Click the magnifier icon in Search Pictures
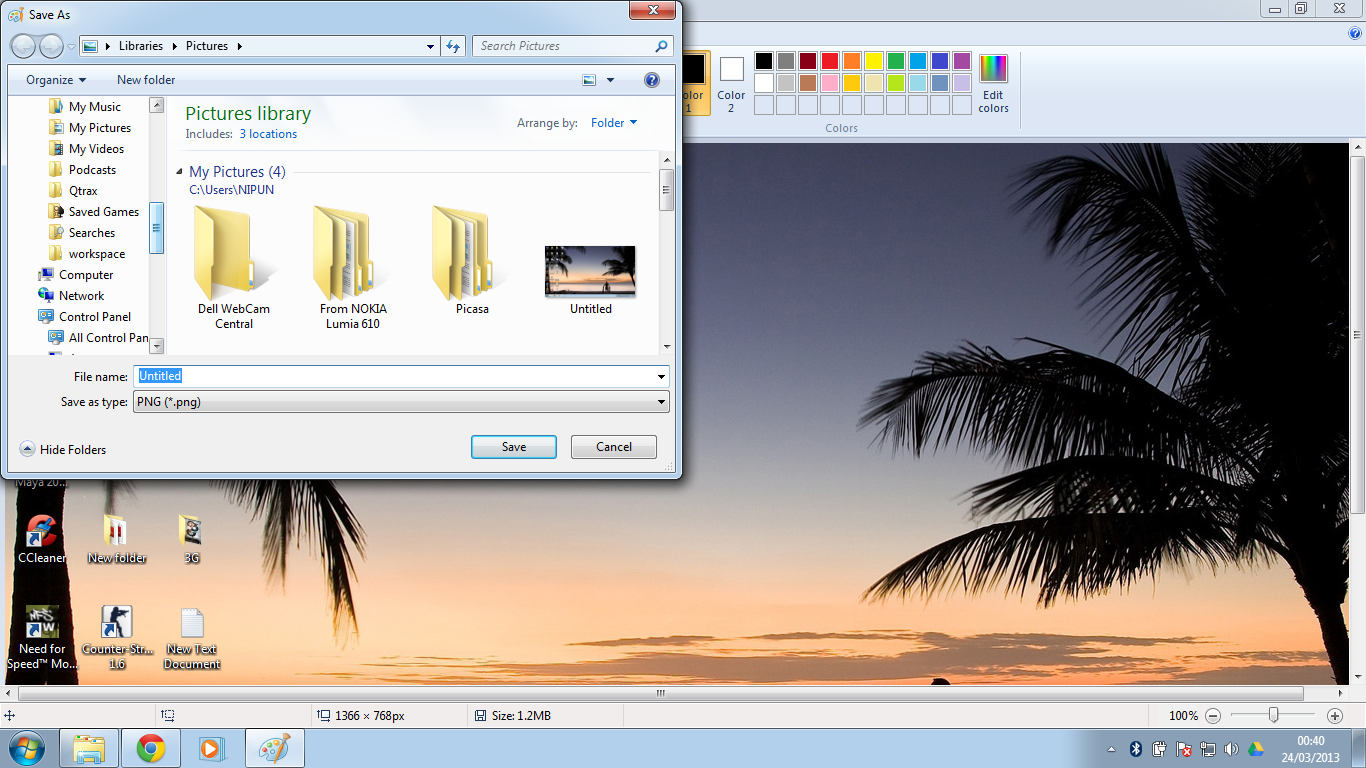This screenshot has height=768, width=1366. coord(661,46)
